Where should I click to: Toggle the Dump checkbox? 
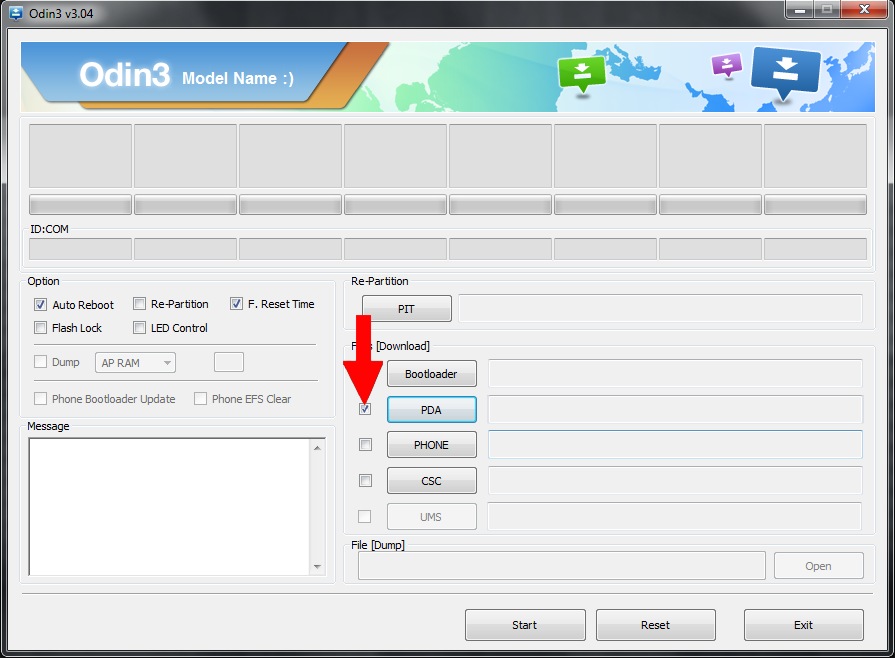tap(40, 362)
